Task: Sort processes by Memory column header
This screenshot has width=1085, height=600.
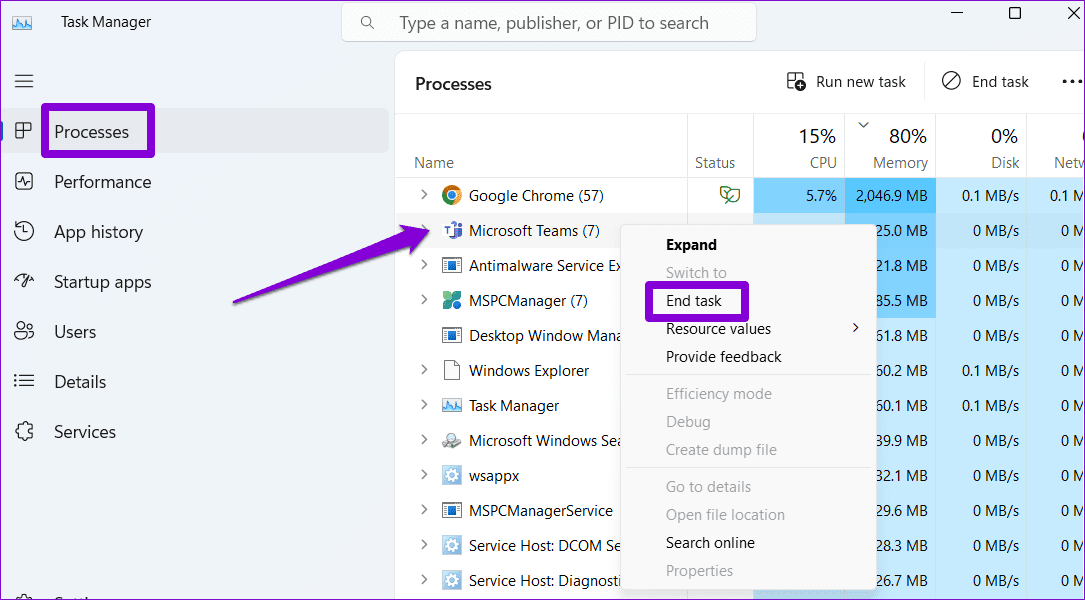Action: [x=899, y=162]
